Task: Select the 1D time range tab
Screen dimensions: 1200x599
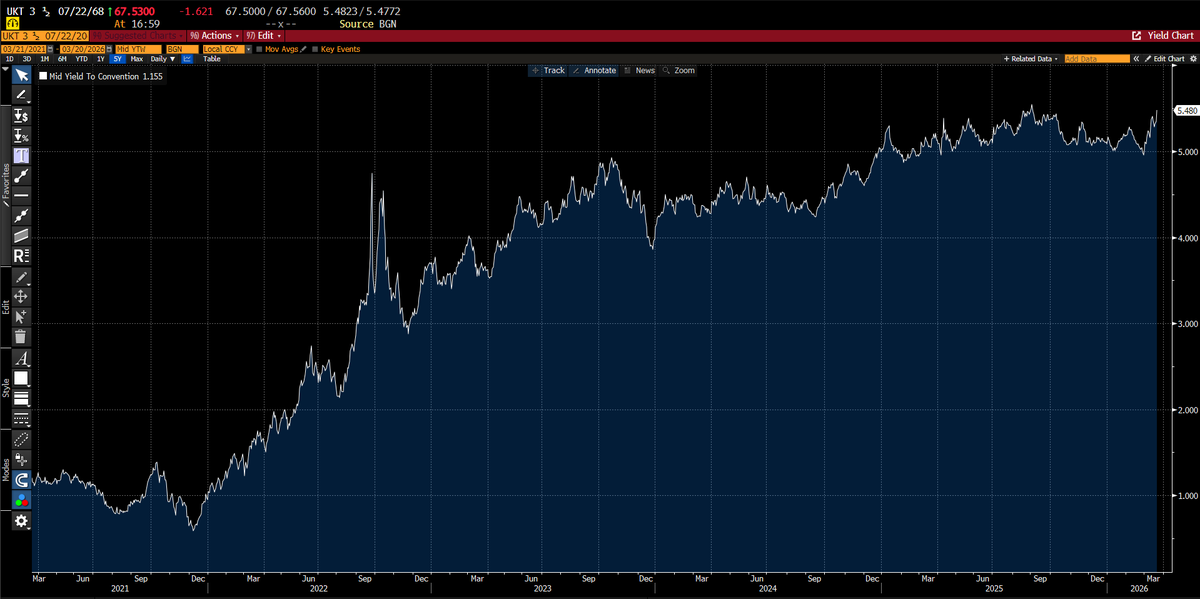Action: (x=10, y=59)
